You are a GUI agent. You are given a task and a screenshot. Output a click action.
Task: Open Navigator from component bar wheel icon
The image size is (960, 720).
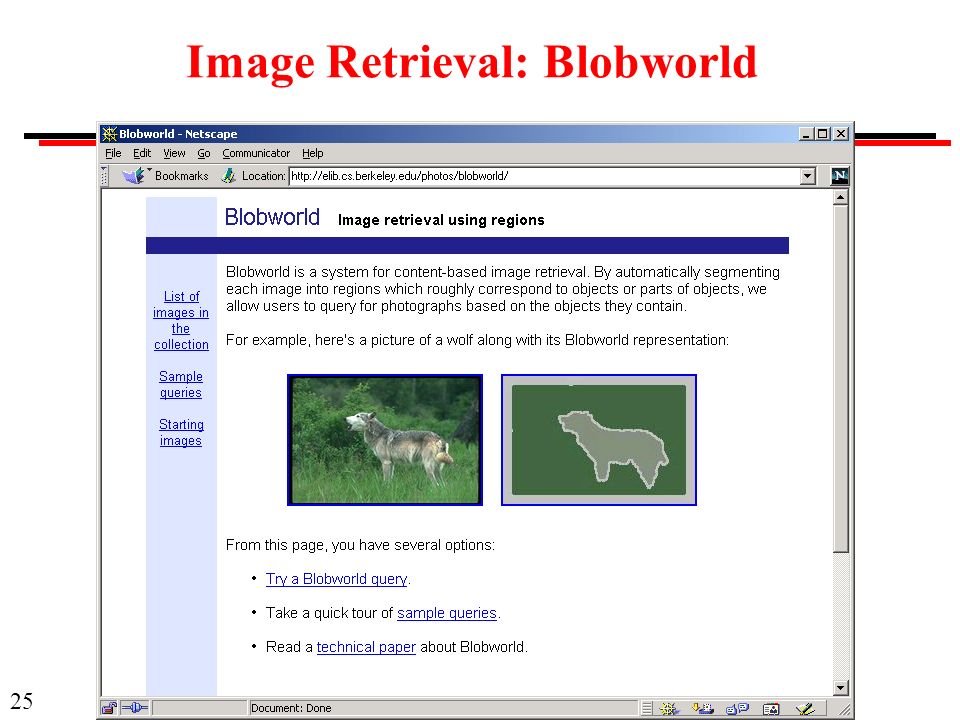click(x=669, y=708)
